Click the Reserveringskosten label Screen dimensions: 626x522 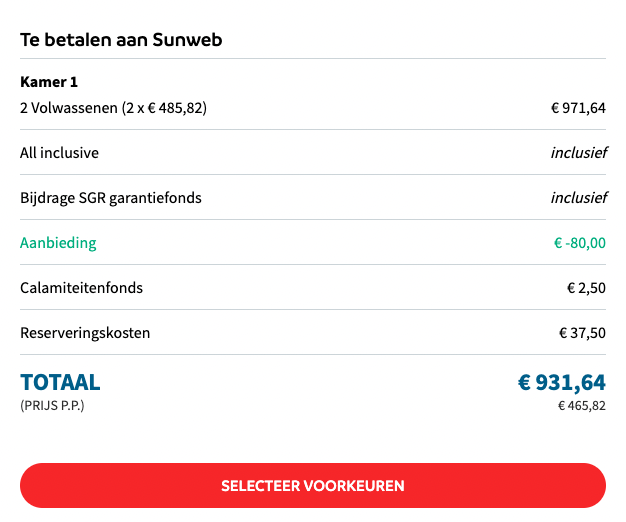[x=85, y=333]
